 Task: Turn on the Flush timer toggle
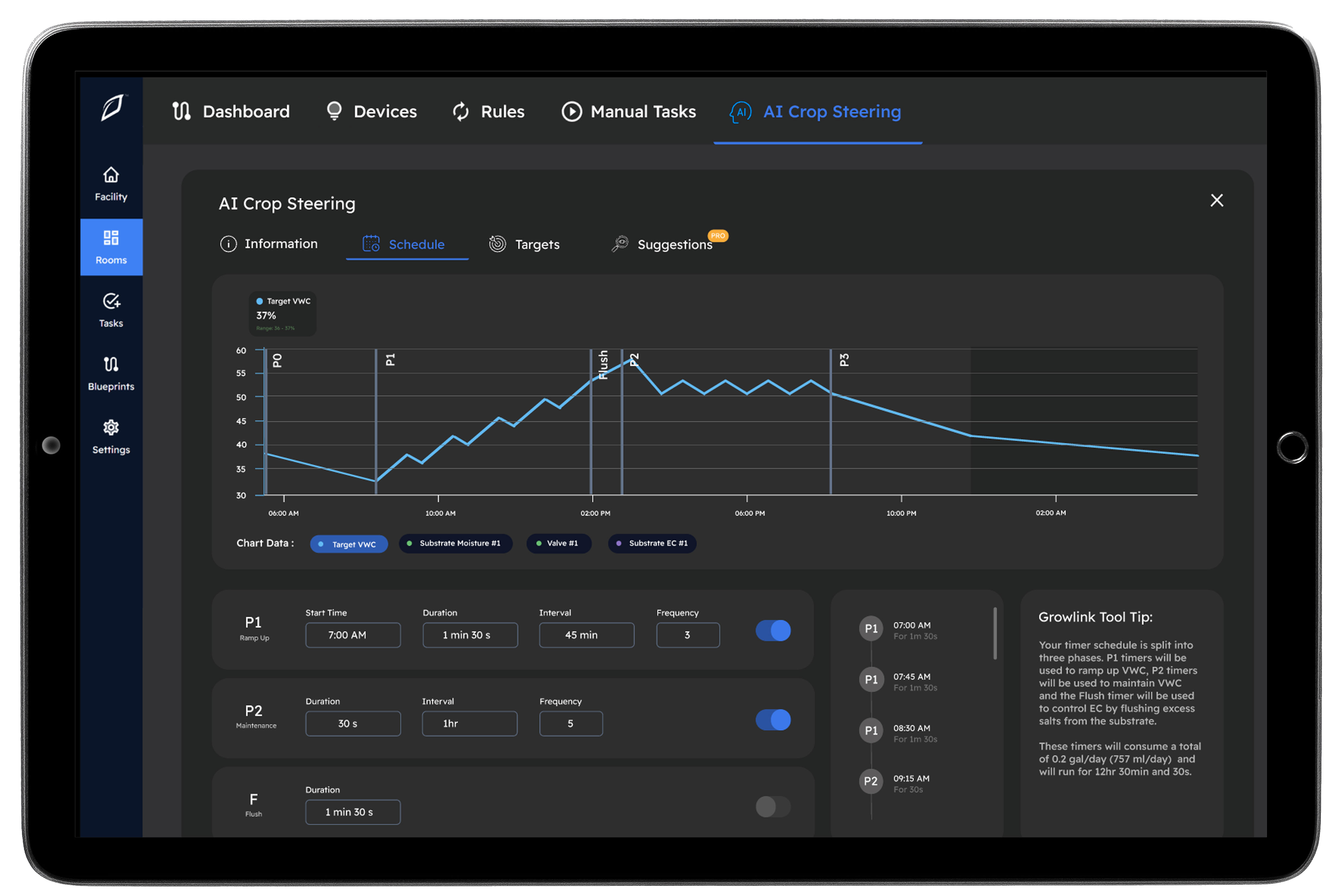click(773, 807)
